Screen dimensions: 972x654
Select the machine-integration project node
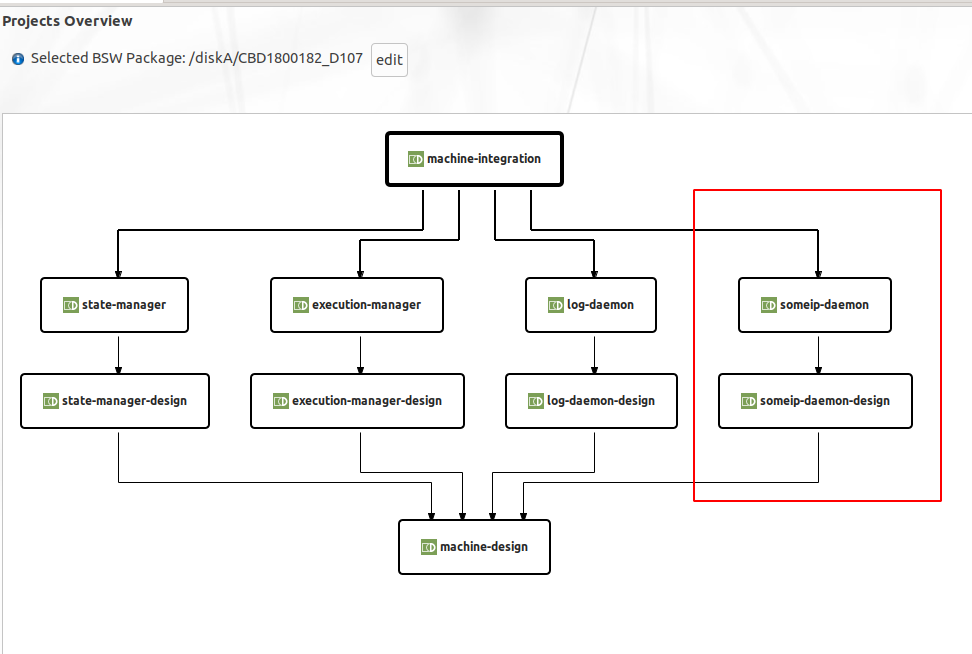pos(474,159)
